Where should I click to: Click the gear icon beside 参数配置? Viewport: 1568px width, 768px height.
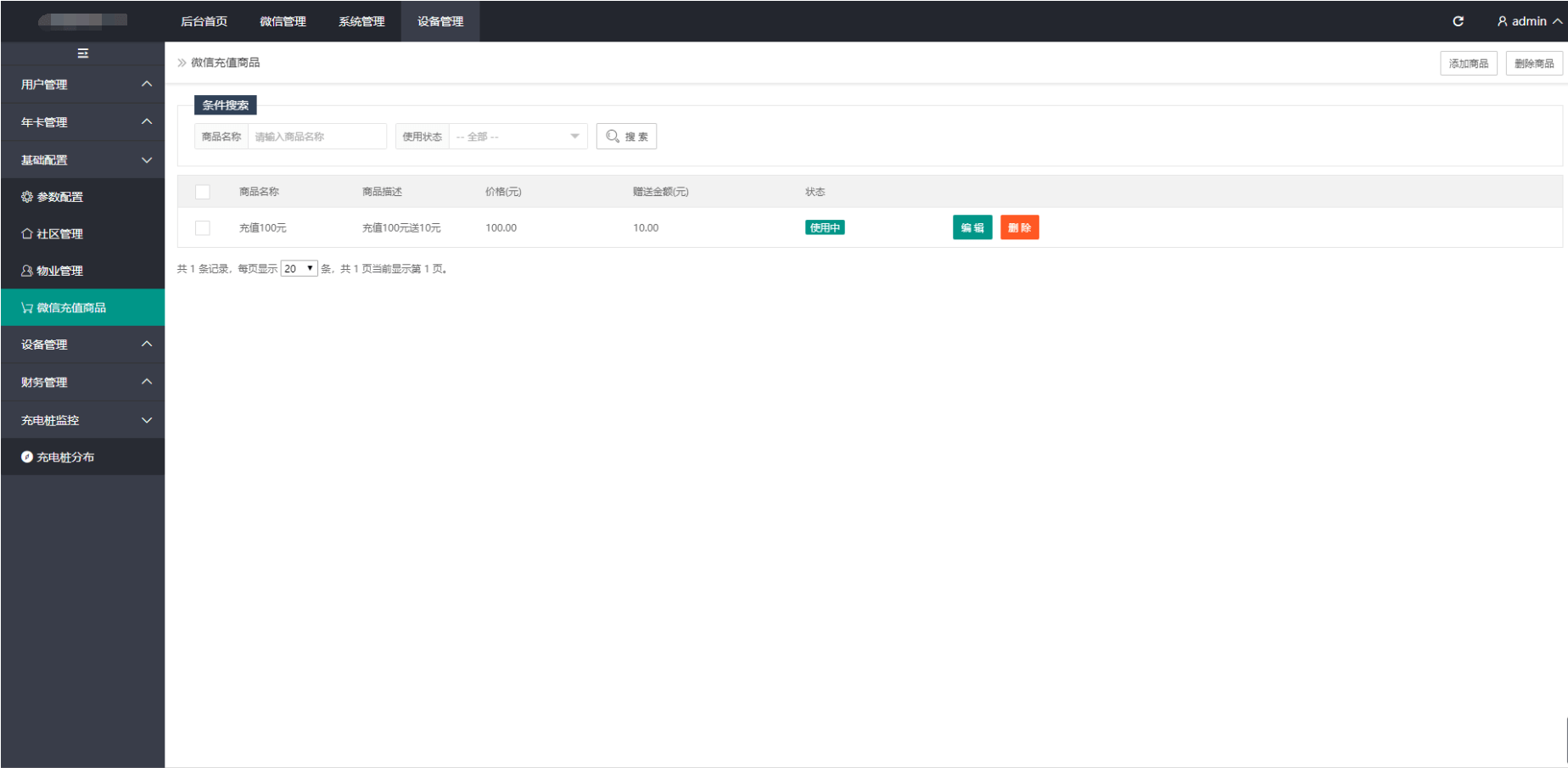[27, 197]
